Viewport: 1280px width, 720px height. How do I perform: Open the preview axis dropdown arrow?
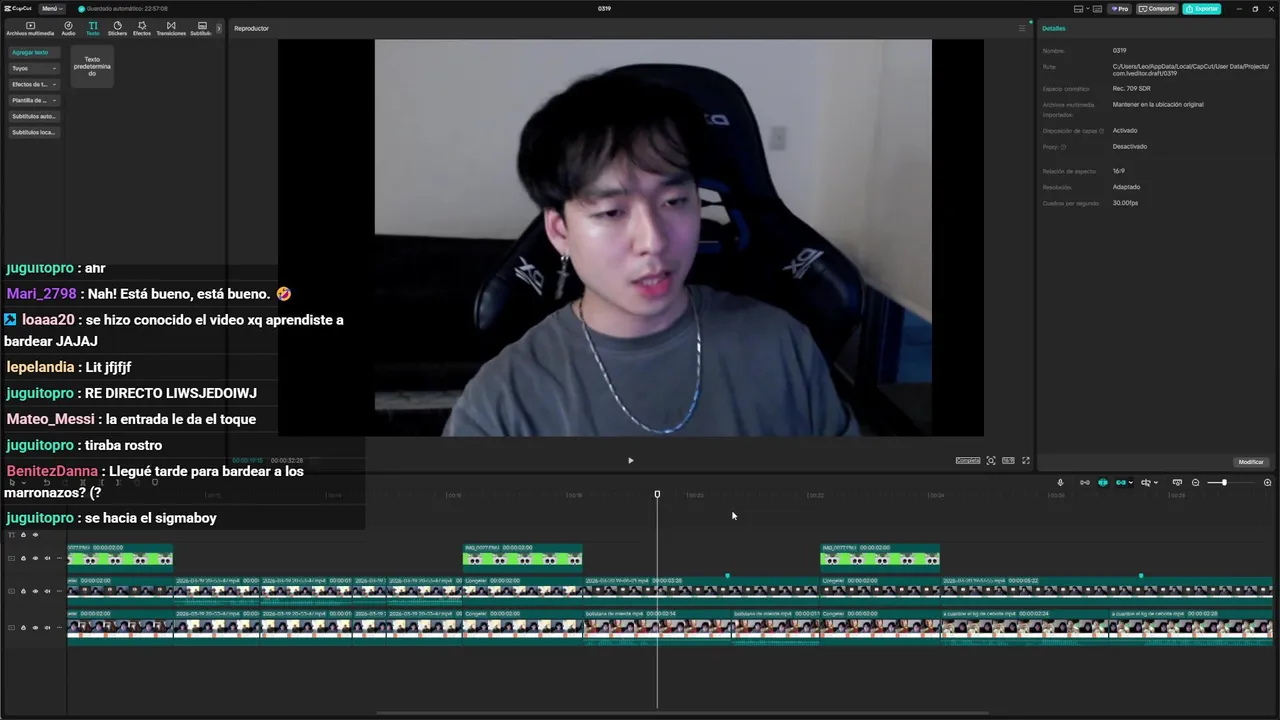coord(1156,483)
